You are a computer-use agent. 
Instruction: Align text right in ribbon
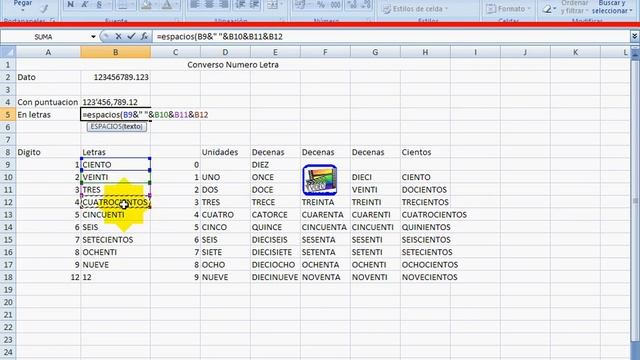coord(223,4)
